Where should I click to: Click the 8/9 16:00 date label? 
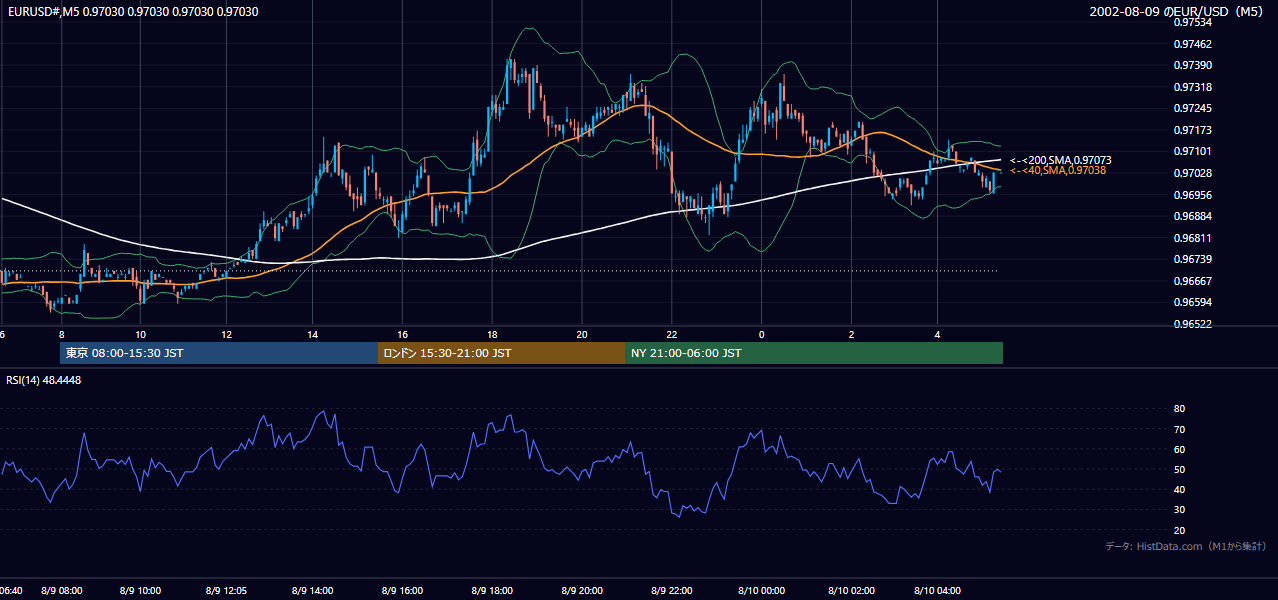click(x=402, y=591)
